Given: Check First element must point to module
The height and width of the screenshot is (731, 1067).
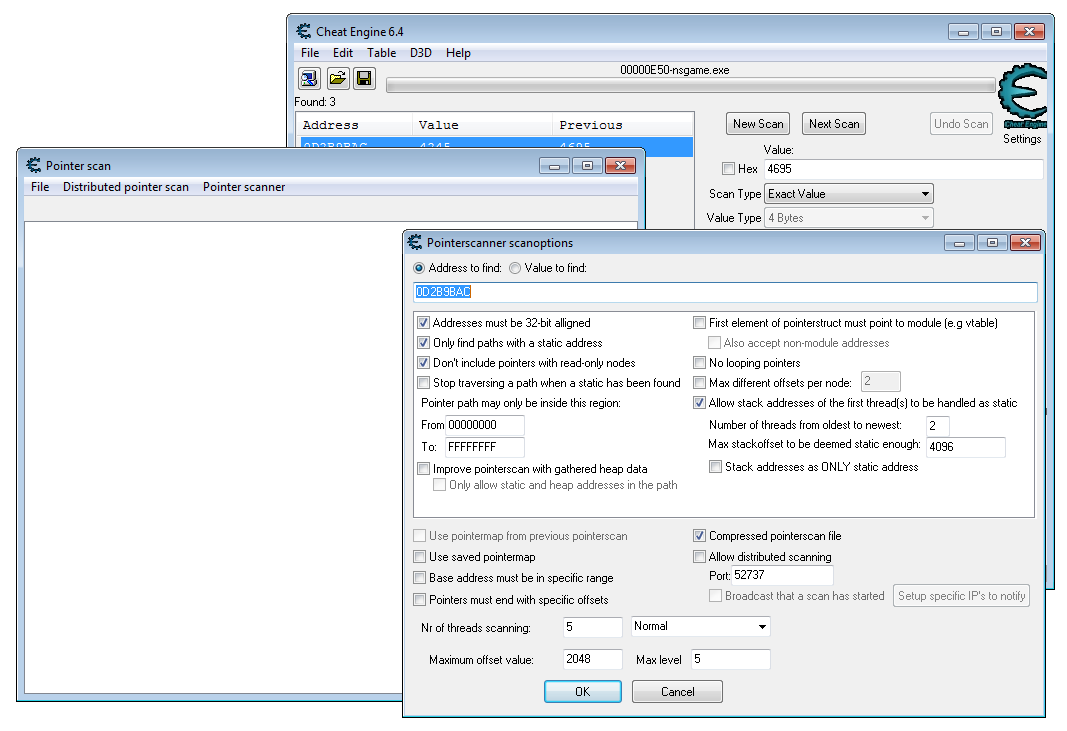Looking at the screenshot, I should coord(700,323).
